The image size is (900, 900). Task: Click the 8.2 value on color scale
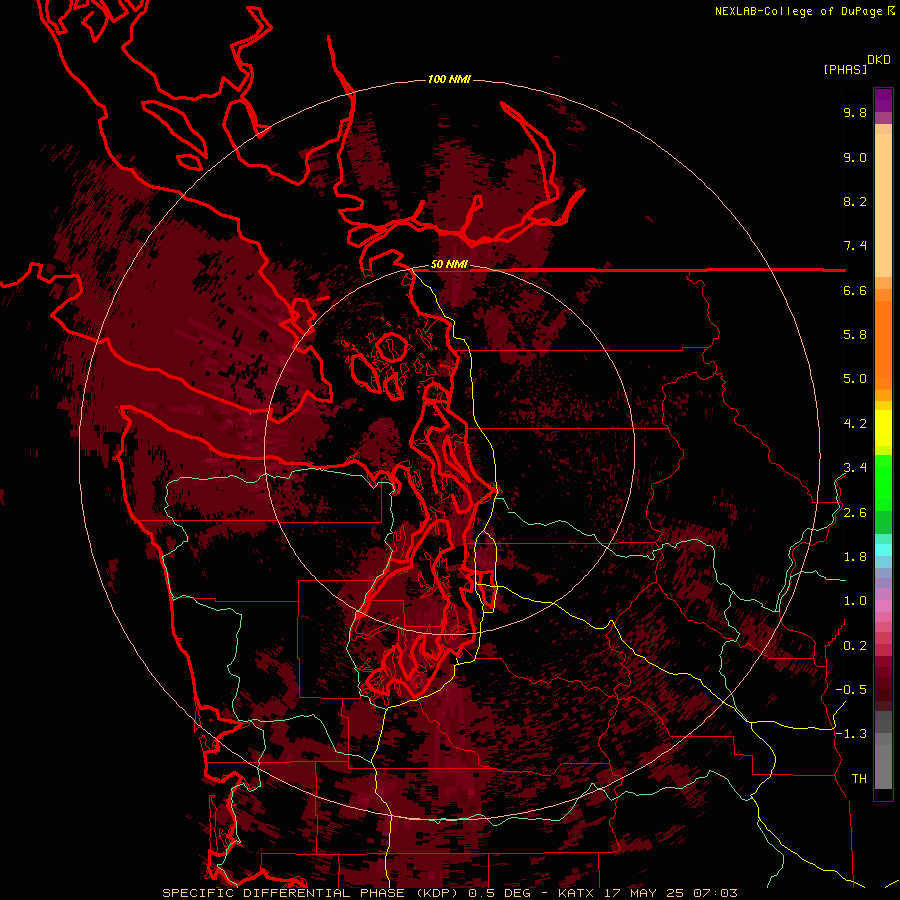point(855,201)
